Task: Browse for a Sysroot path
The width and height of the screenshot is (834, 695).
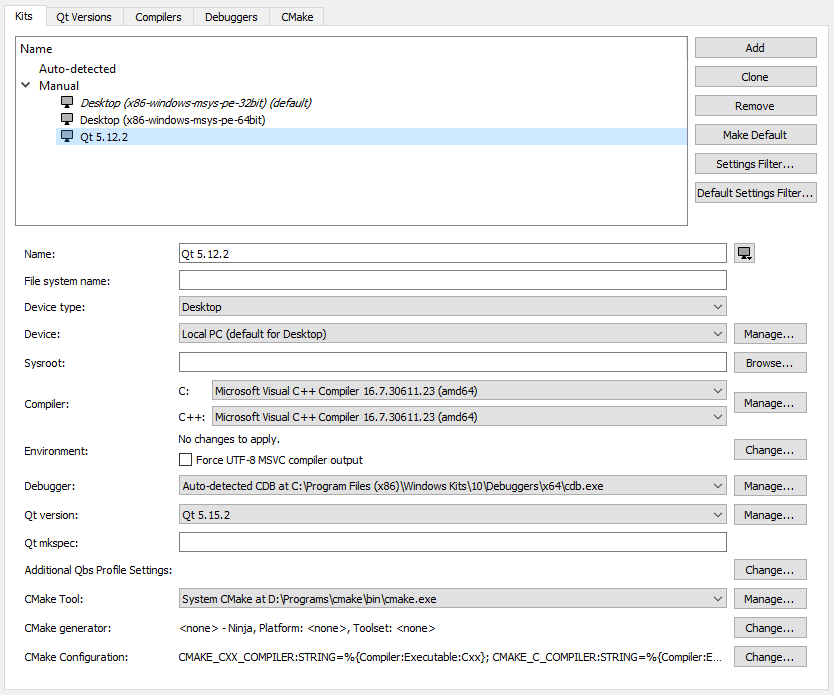Action: point(770,363)
